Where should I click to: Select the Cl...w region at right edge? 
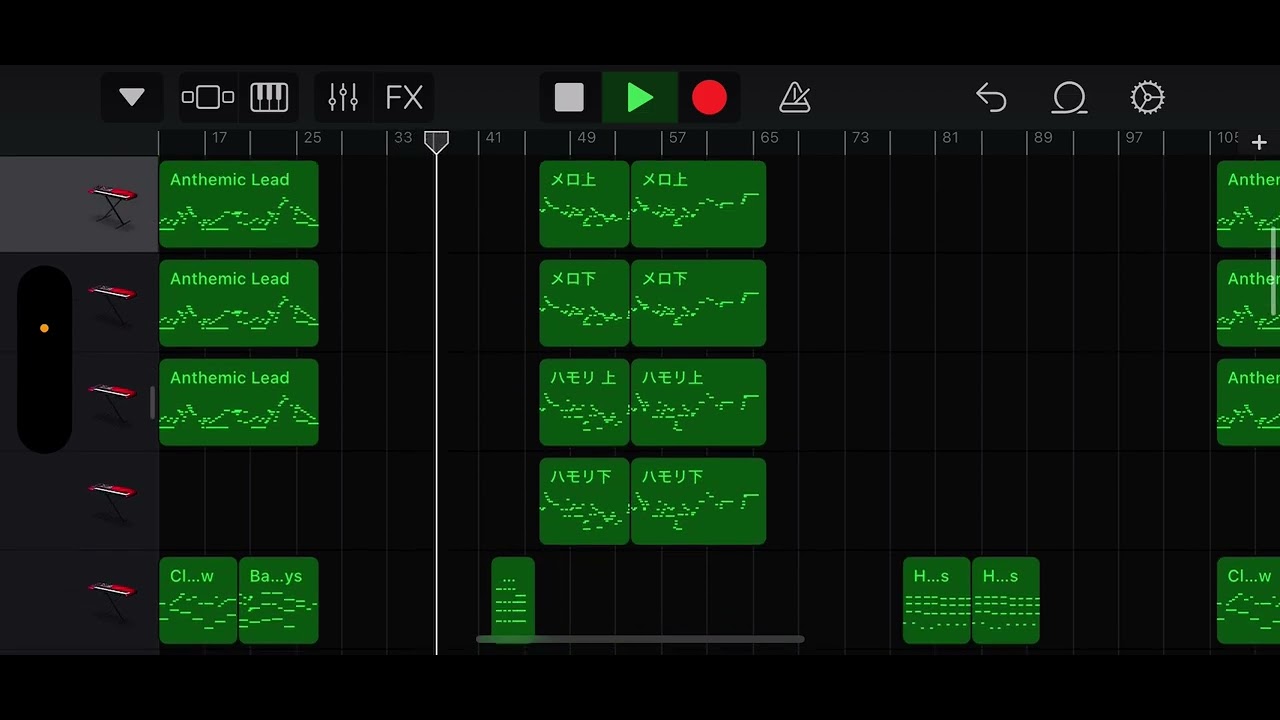click(x=1248, y=600)
